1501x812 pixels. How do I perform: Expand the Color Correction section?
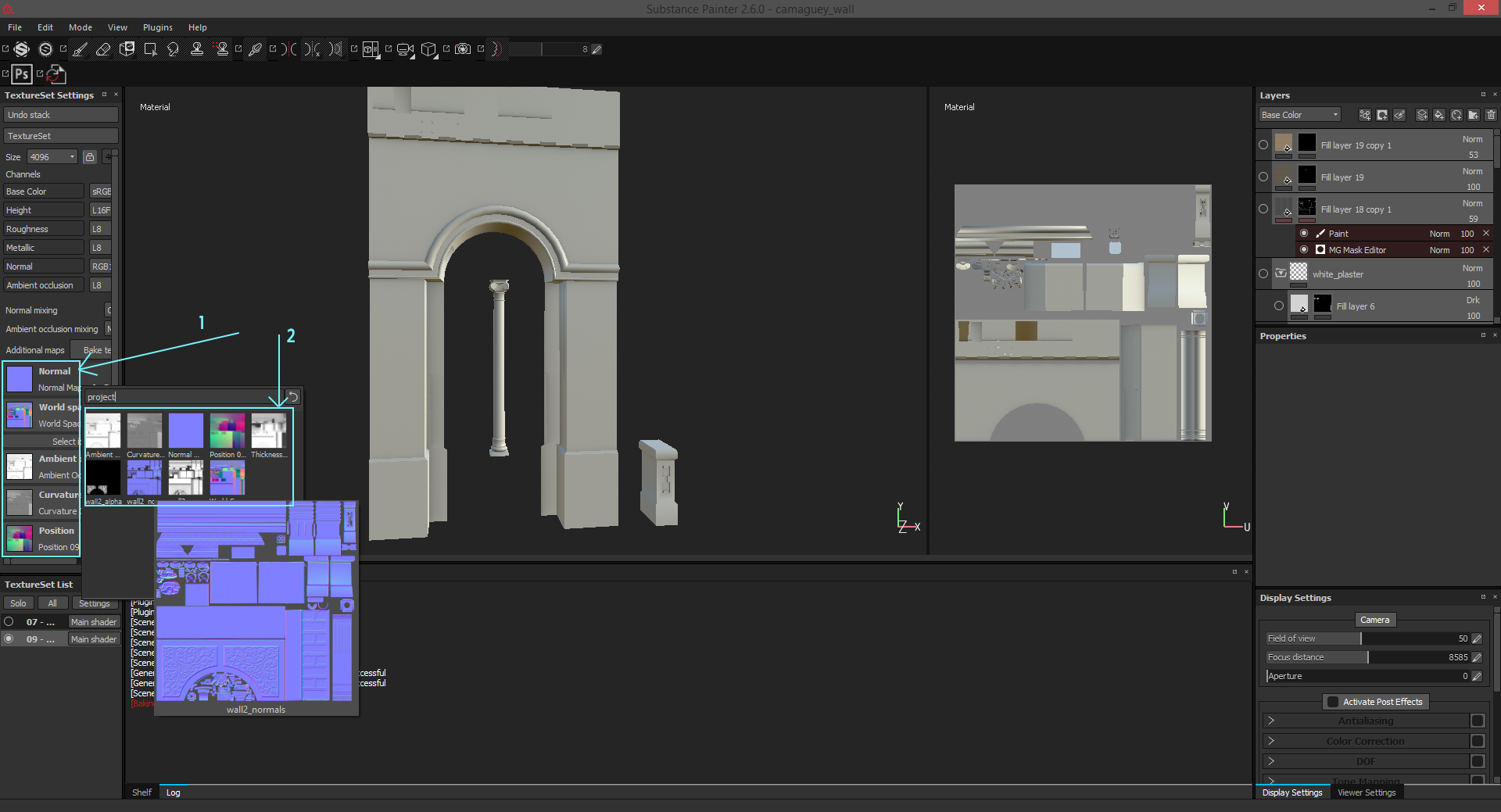tap(1271, 741)
